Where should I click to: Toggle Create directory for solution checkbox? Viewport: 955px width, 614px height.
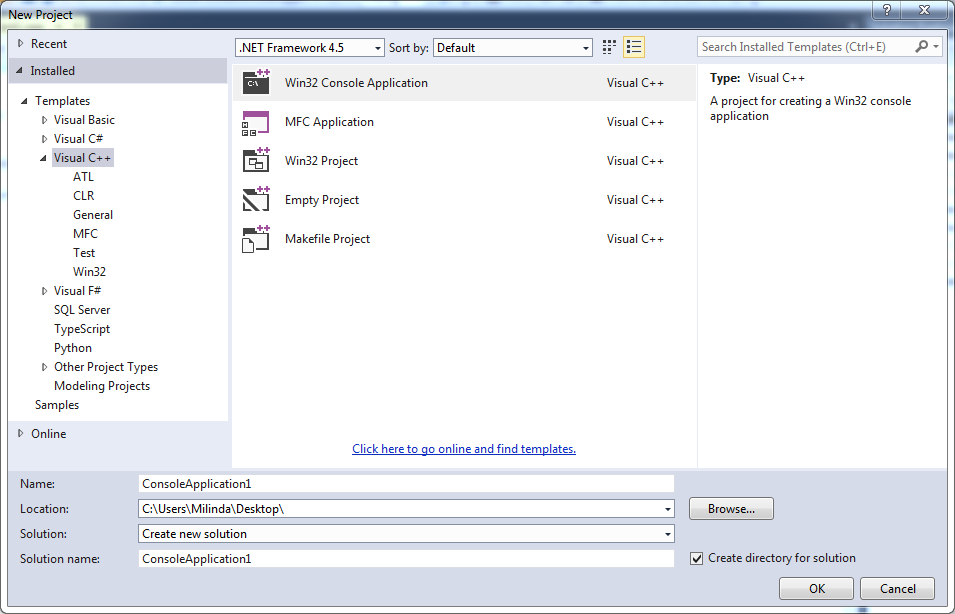(697, 559)
